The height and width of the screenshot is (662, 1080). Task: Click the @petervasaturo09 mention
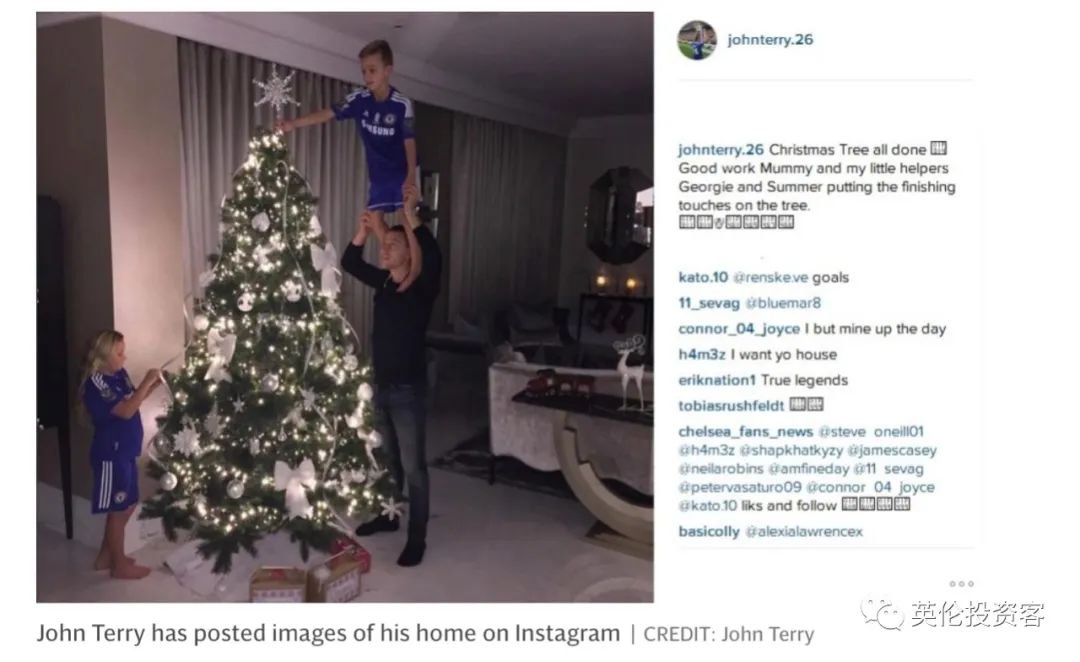pos(740,487)
